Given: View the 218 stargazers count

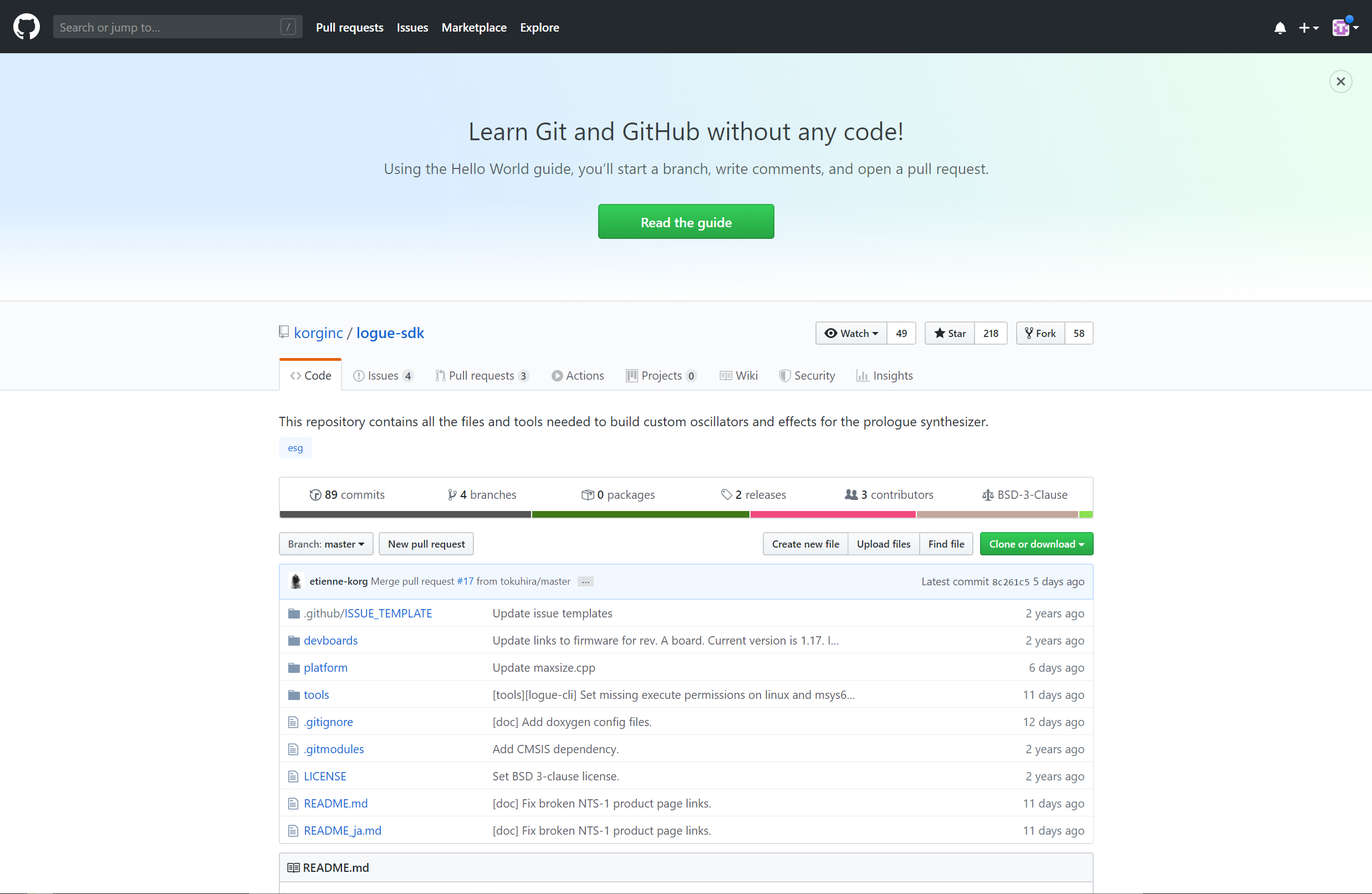Looking at the screenshot, I should 991,333.
